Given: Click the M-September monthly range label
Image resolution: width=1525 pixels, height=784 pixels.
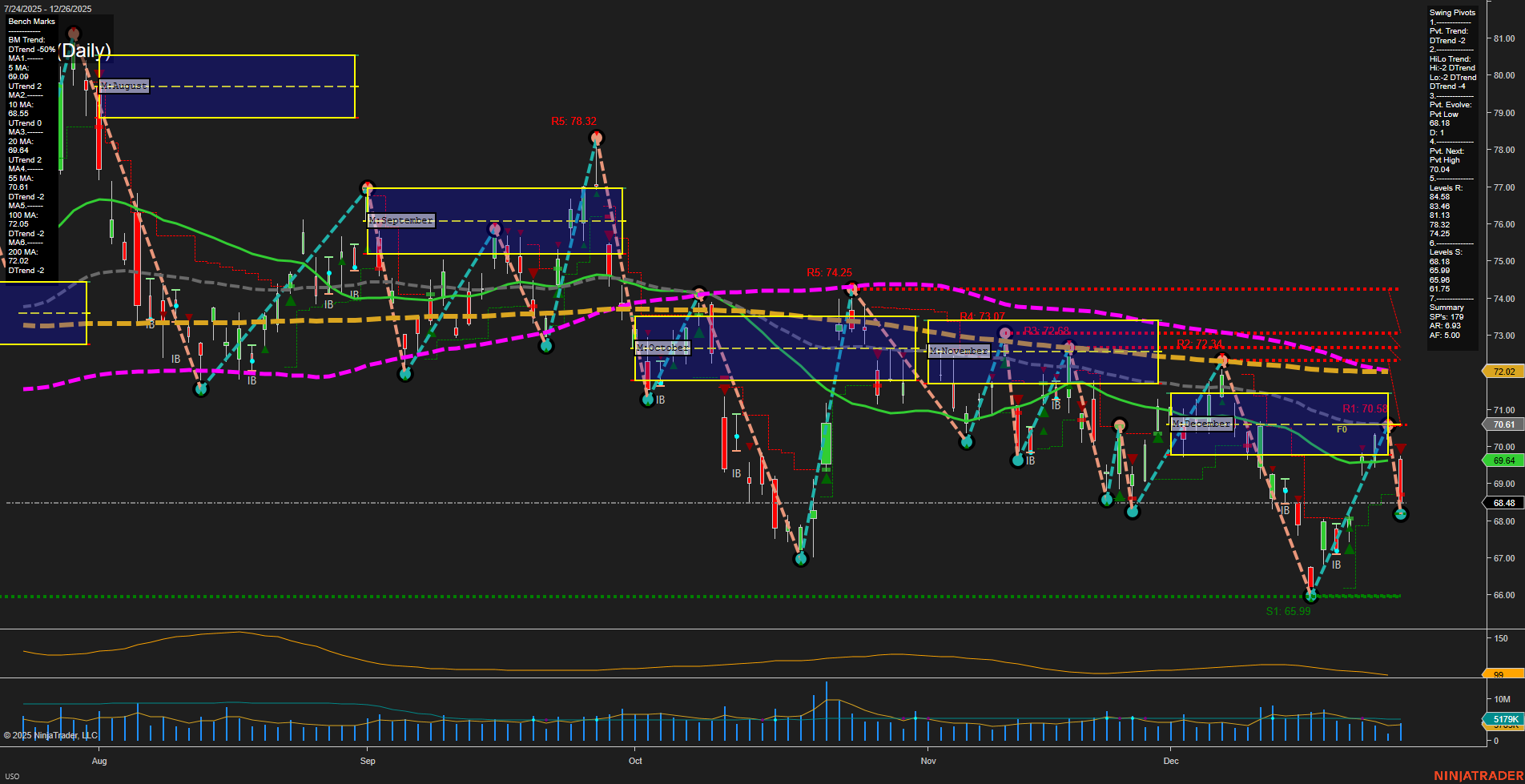Looking at the screenshot, I should (x=400, y=219).
